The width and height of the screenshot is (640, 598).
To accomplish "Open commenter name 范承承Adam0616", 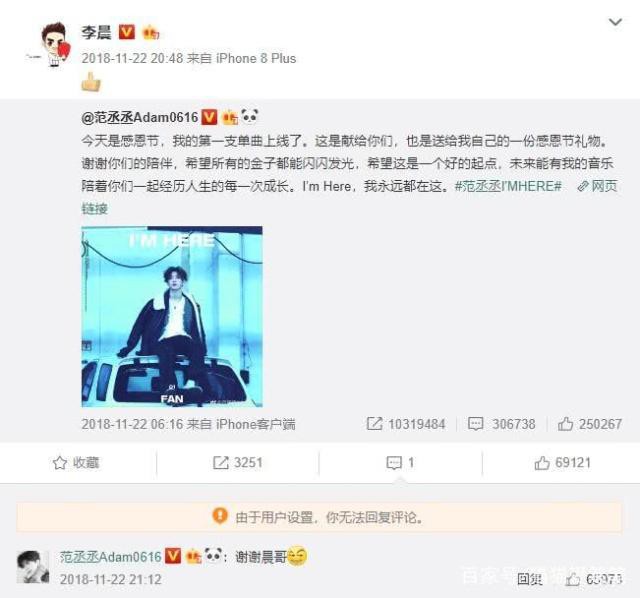I will tap(111, 557).
